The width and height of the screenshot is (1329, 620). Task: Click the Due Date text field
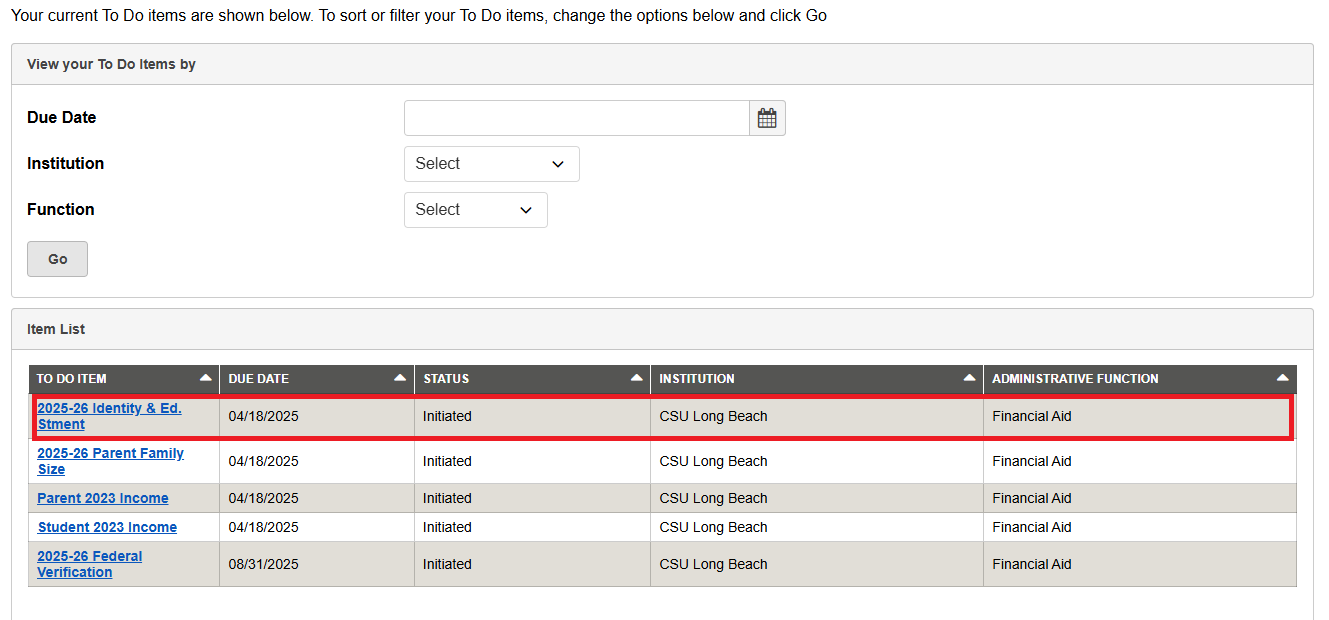[576, 118]
